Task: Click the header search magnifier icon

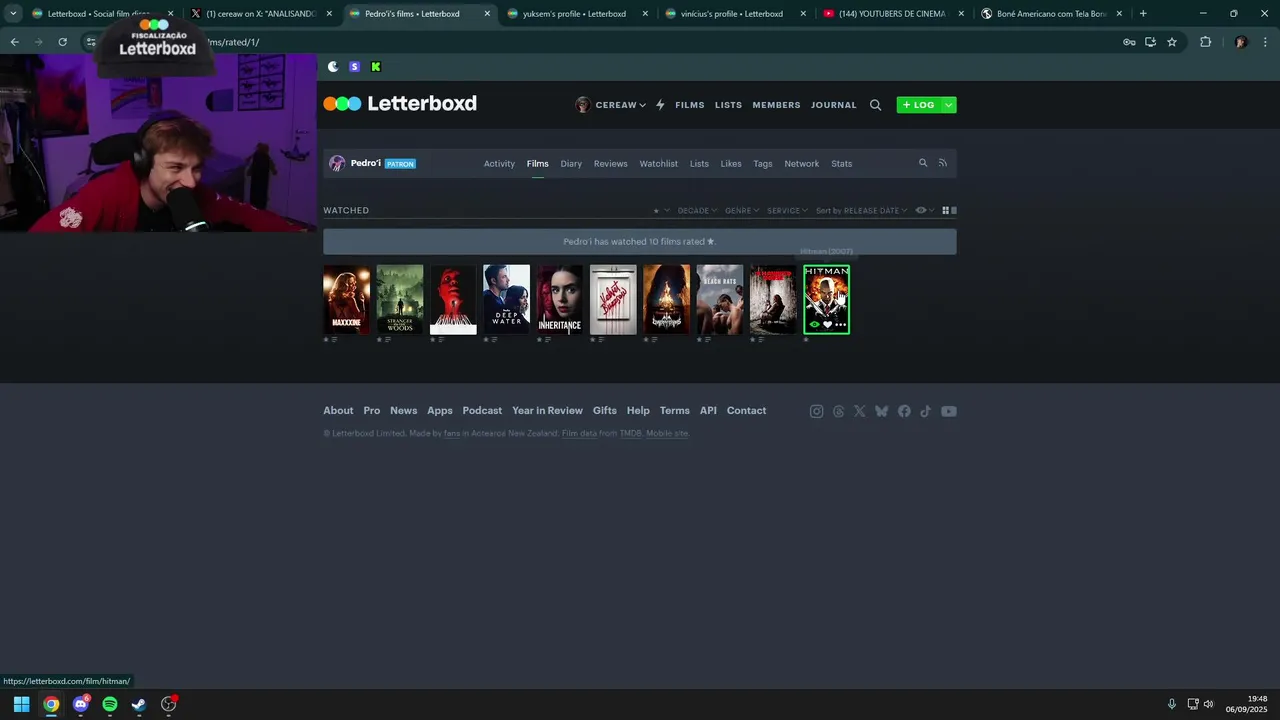Action: pos(875,105)
